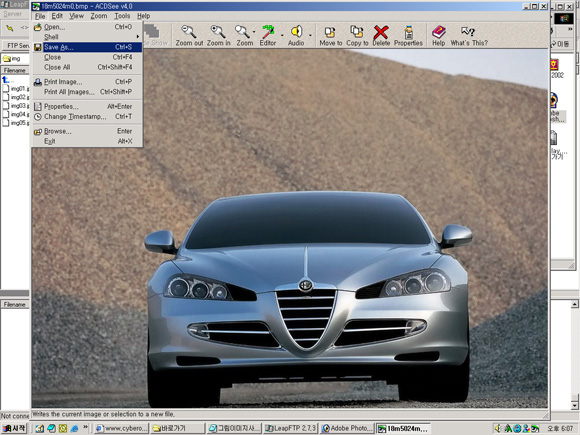Click the Internet Explorer quick launch icon
This screenshot has height=435, width=580.
(x=74, y=428)
